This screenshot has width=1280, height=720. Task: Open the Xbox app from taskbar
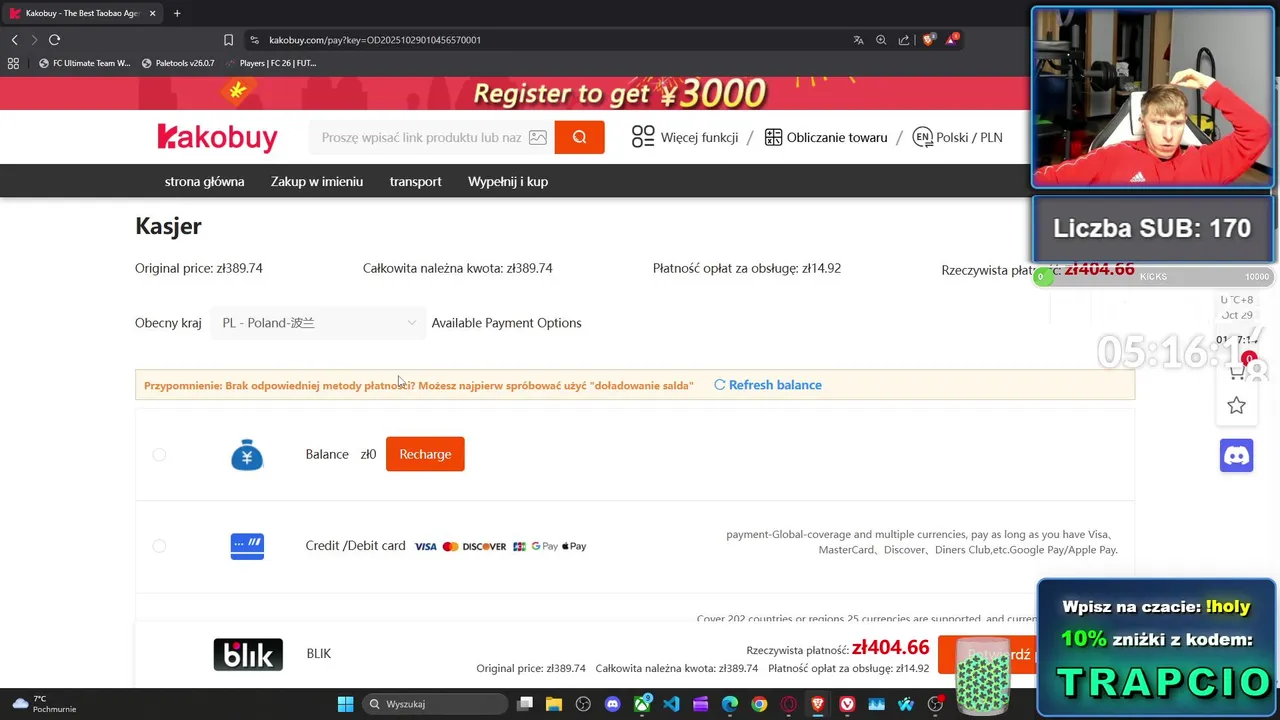(642, 704)
